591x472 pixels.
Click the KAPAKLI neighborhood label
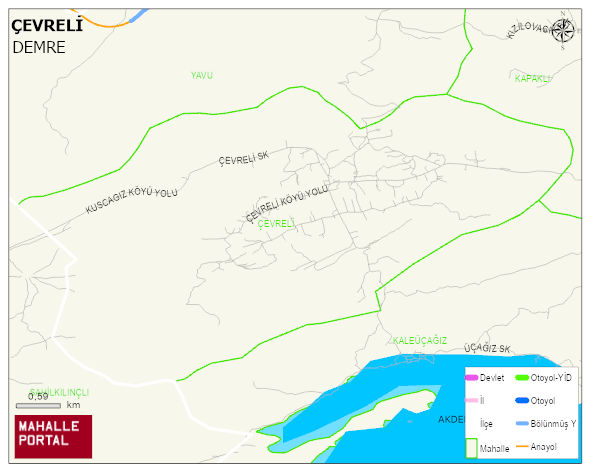[x=532, y=78]
